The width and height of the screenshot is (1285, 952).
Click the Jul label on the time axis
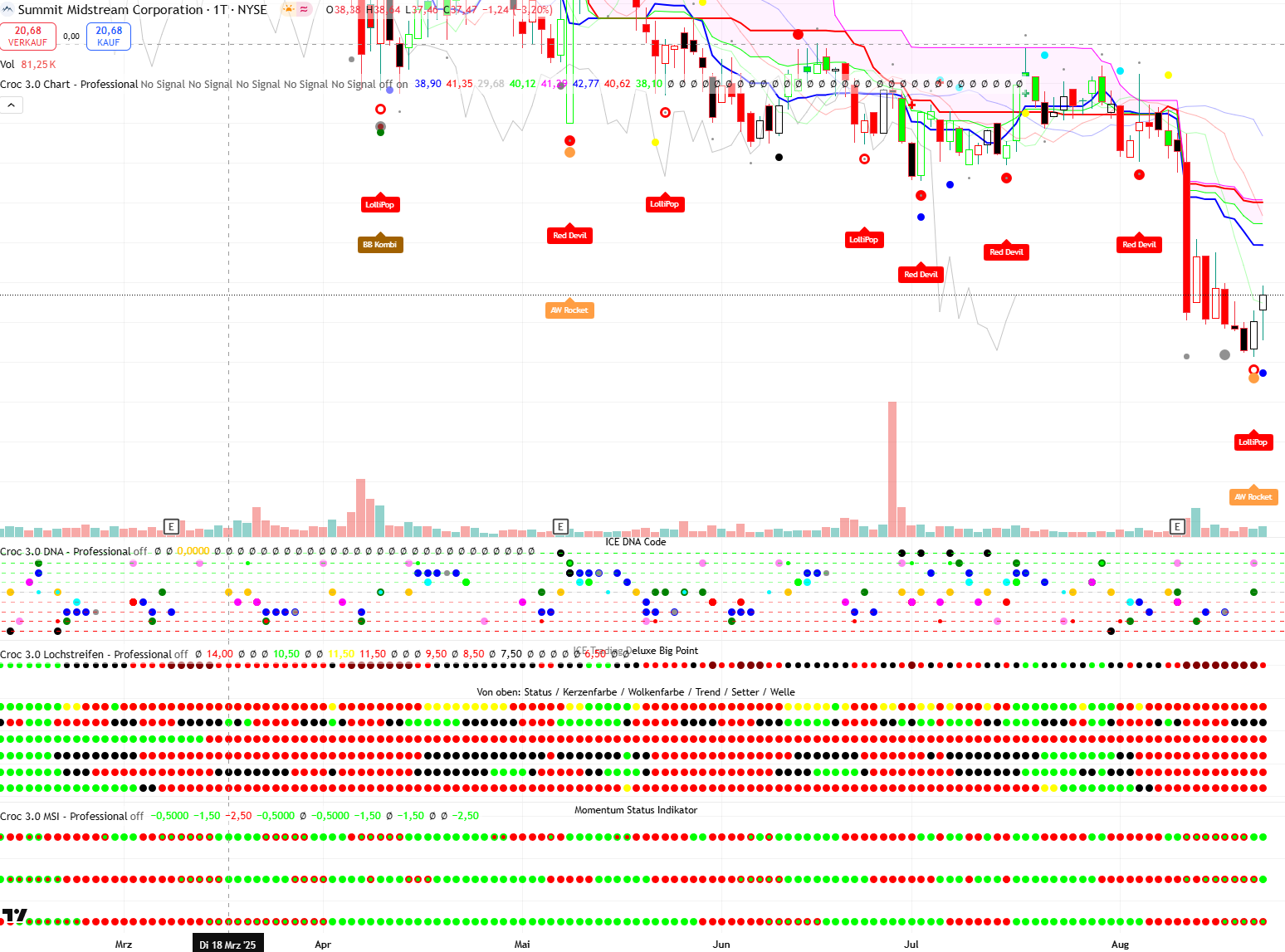pyautogui.click(x=911, y=945)
